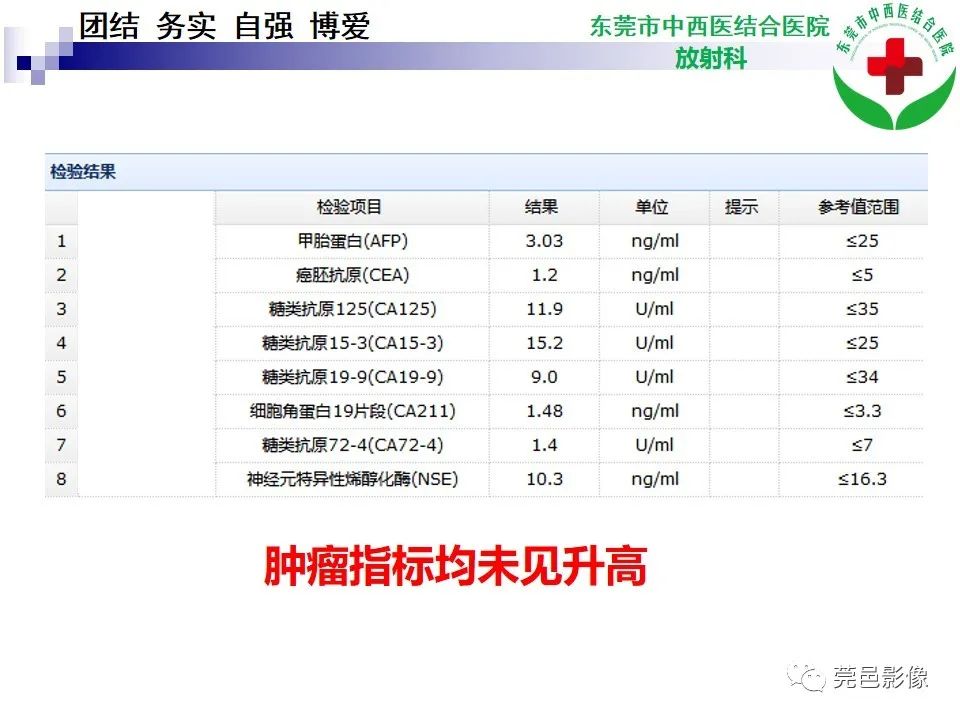The width and height of the screenshot is (960, 720).
Task: Click the reference range ≤35
Action: coord(862,309)
